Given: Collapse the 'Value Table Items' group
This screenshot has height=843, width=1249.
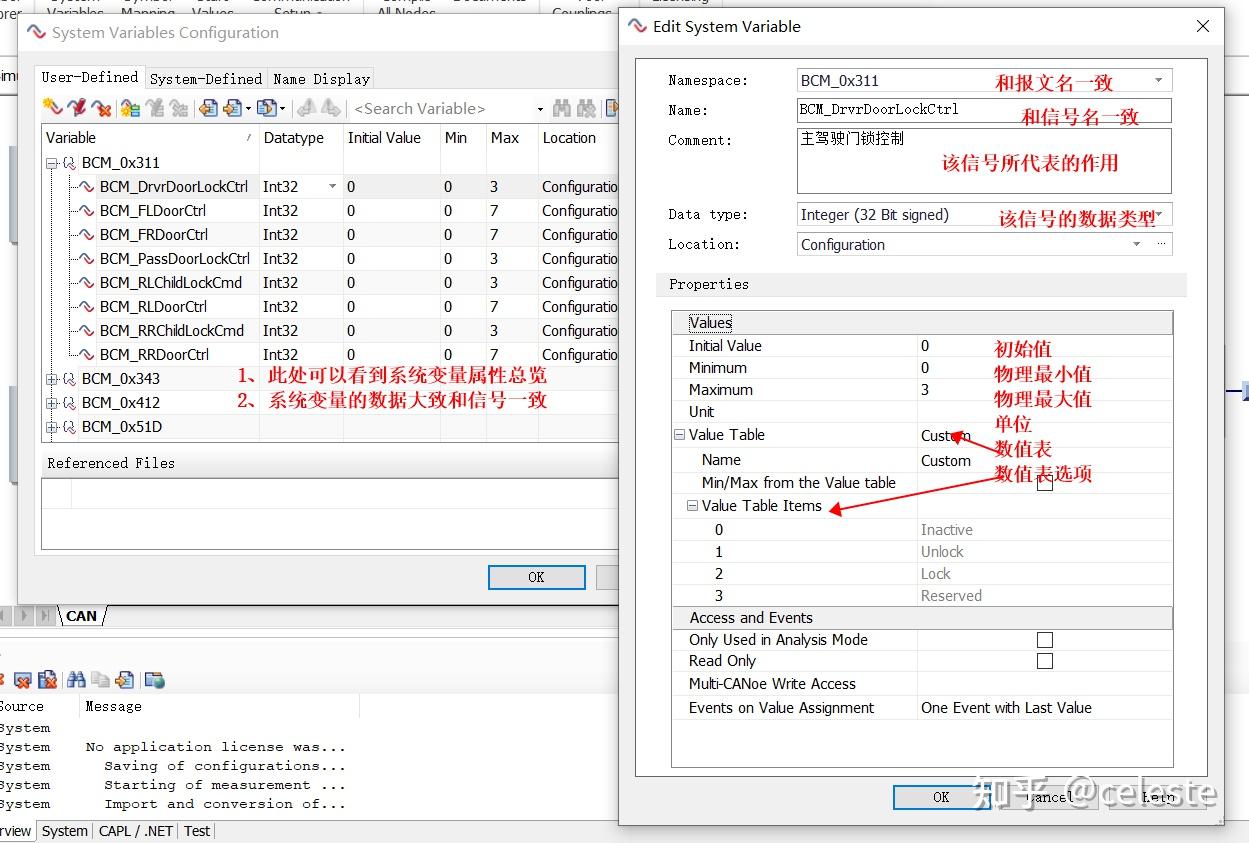Looking at the screenshot, I should 692,506.
